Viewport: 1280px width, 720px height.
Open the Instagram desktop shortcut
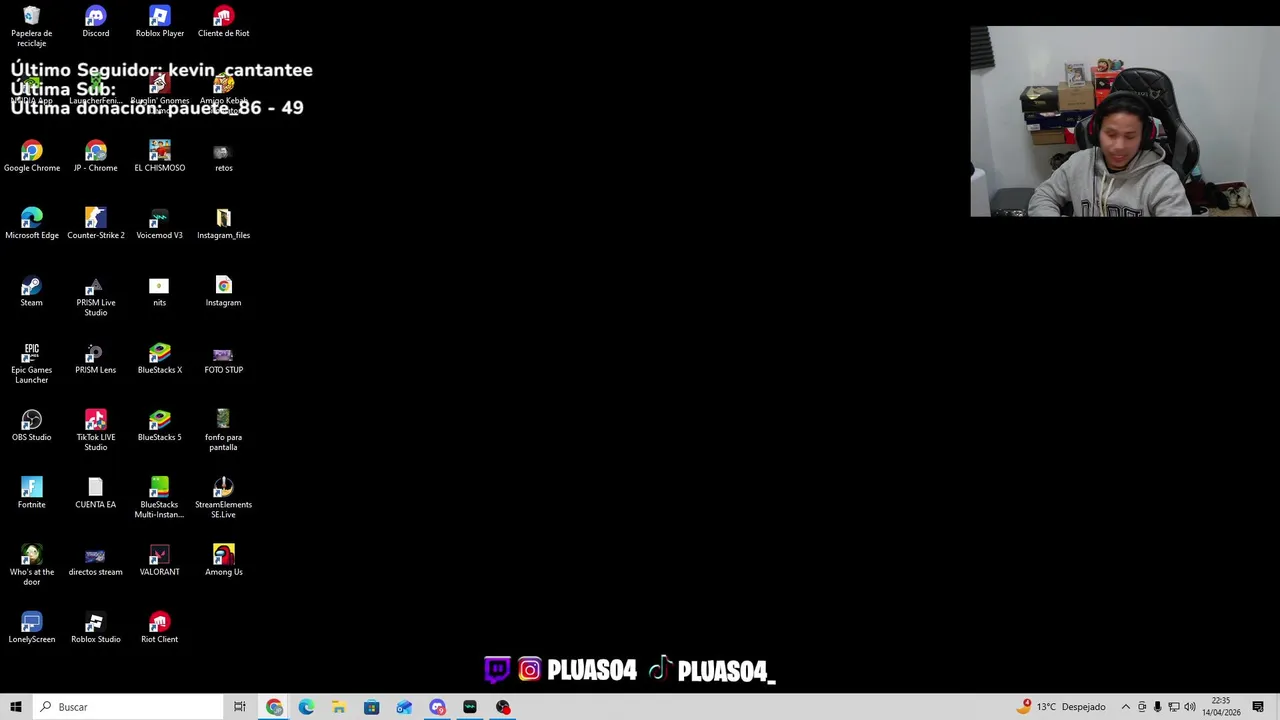pos(223,291)
